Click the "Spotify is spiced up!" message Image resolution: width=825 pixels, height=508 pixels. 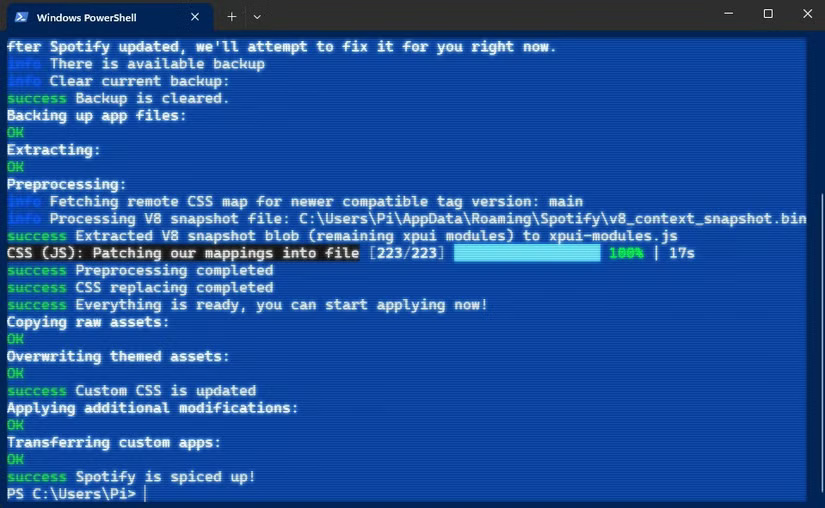point(165,476)
